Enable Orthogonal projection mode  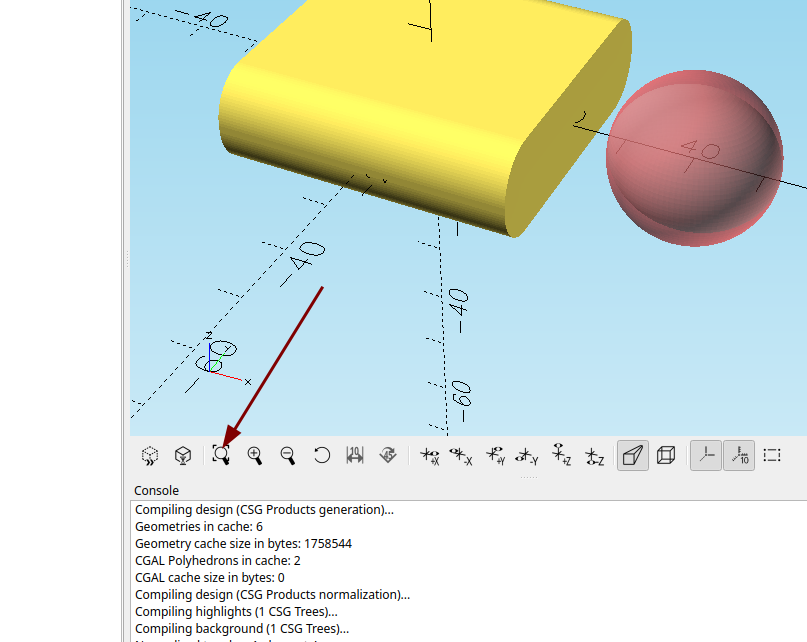coord(666,456)
